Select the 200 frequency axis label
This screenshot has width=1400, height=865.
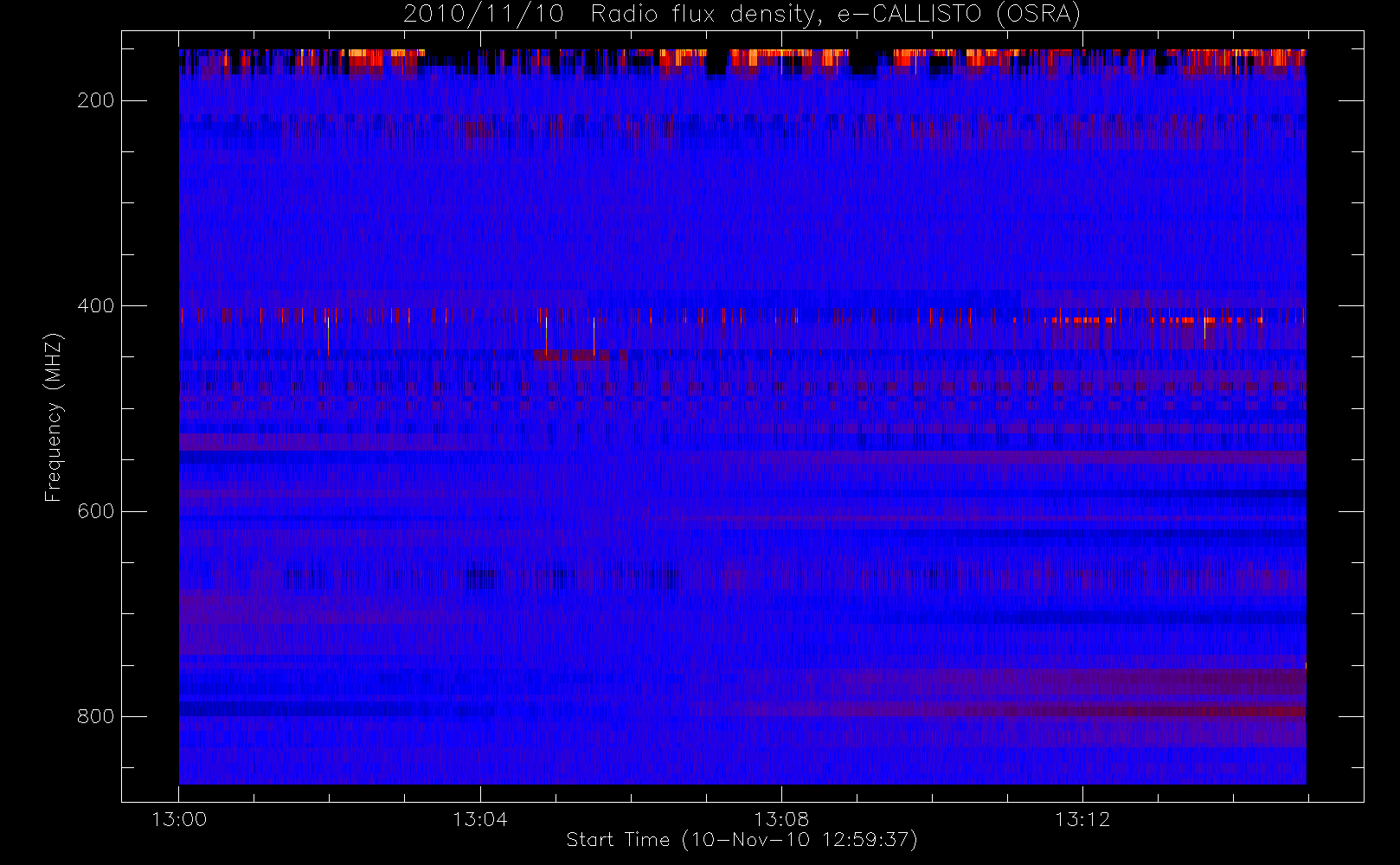coord(95,100)
